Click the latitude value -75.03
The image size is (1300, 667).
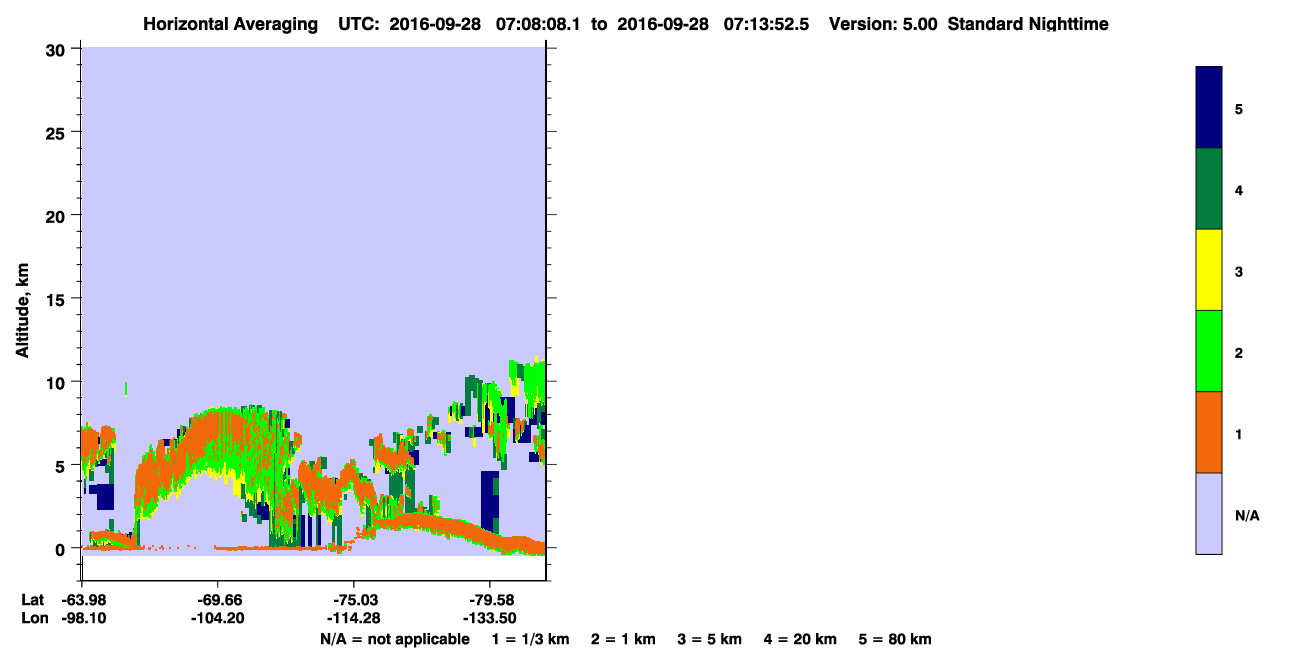point(354,600)
